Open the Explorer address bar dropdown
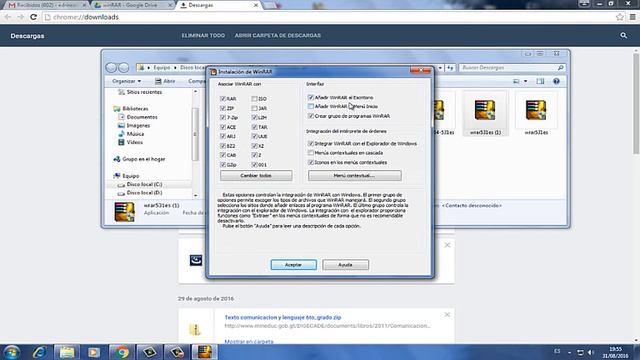The width and height of the screenshot is (640, 360). (440, 68)
